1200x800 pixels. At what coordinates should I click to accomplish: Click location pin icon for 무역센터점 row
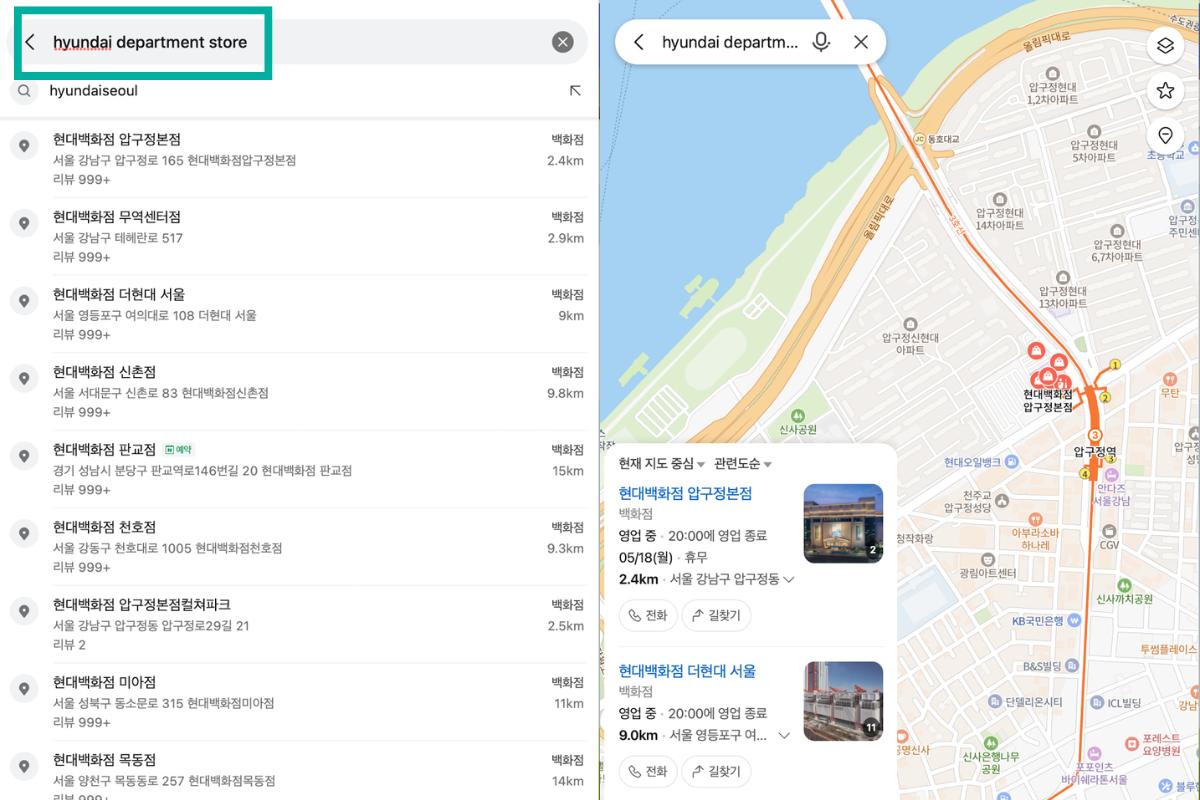point(24,224)
